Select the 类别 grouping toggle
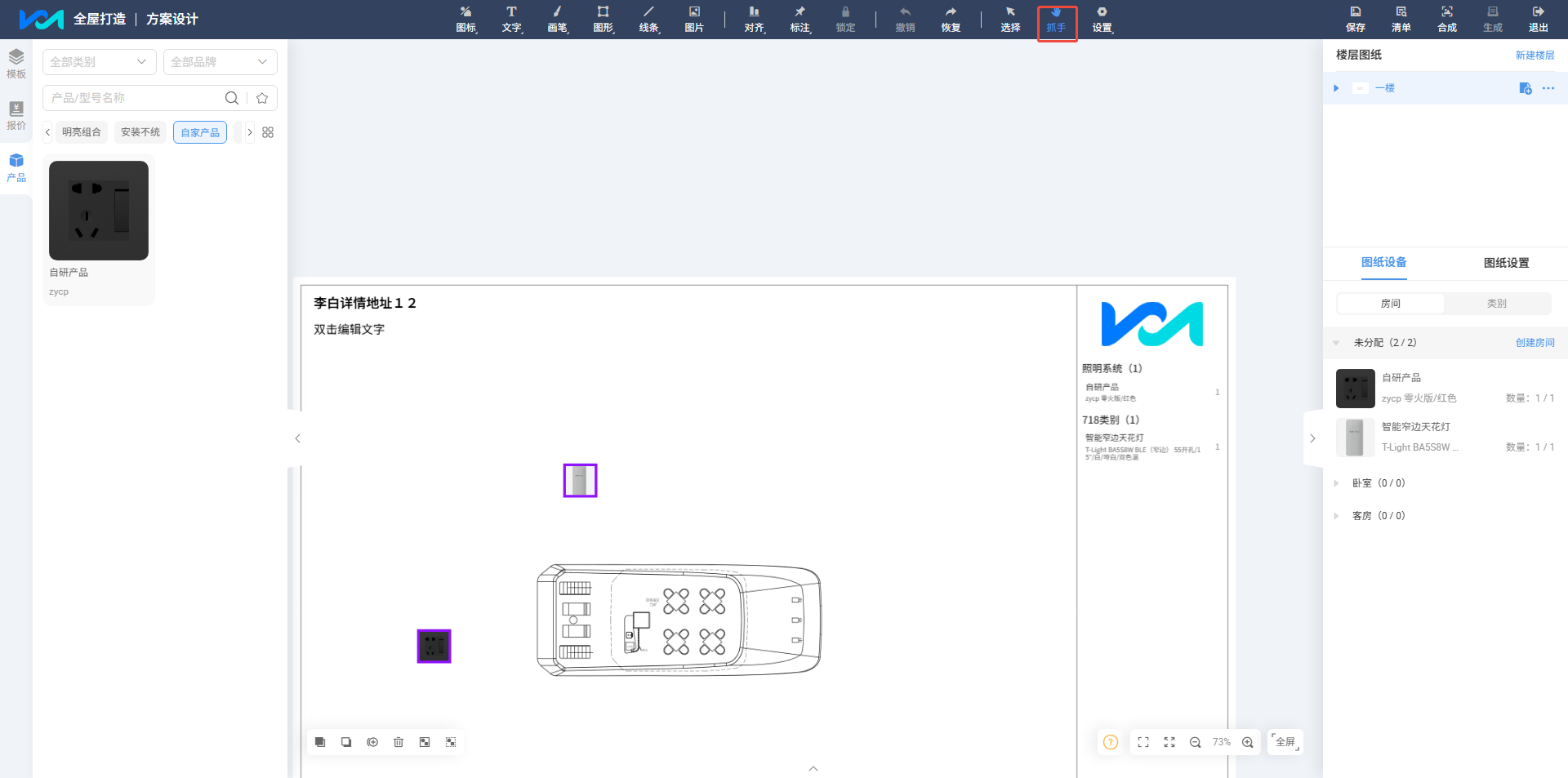Viewport: 1568px width, 778px height. (x=1497, y=304)
